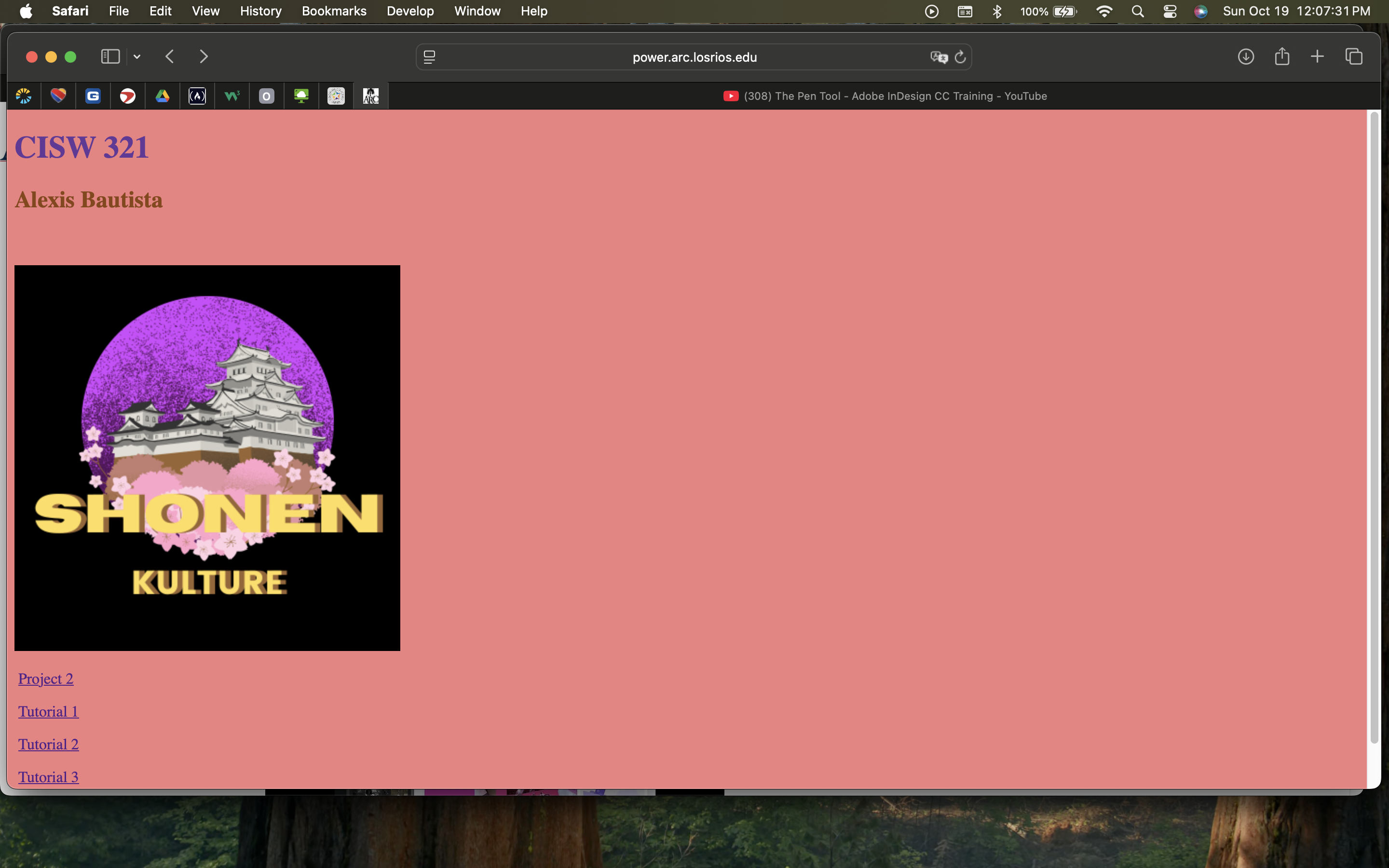The image size is (1389, 868).
Task: Open the Bookmarks menu
Action: 333,12
